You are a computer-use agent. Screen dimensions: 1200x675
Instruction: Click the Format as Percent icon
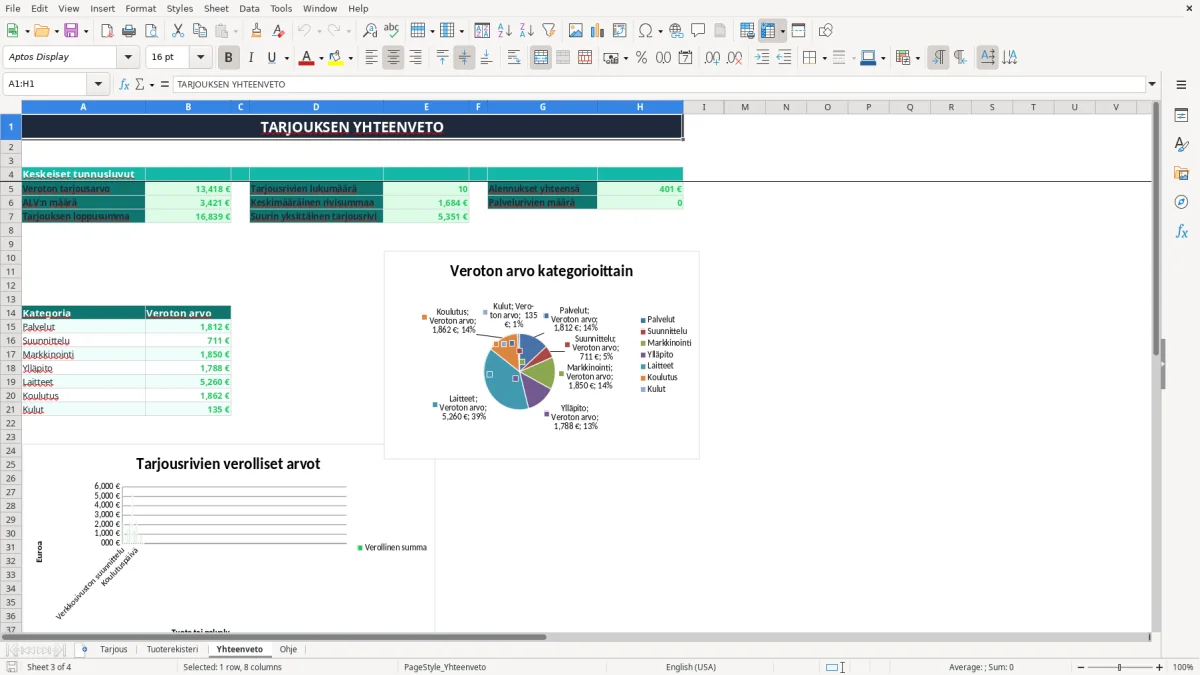tap(641, 58)
